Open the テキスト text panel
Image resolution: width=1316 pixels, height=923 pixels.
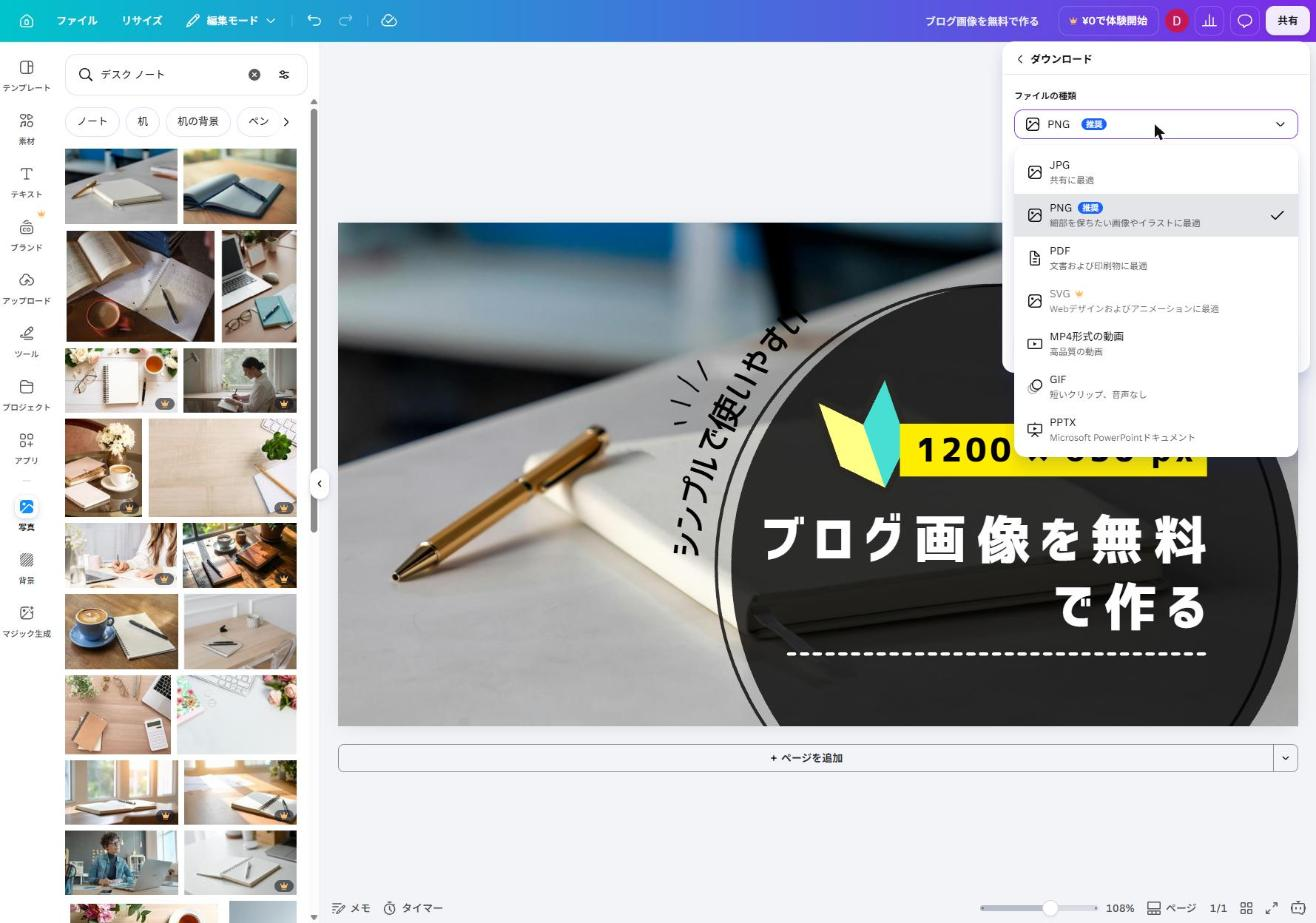pyautogui.click(x=26, y=182)
